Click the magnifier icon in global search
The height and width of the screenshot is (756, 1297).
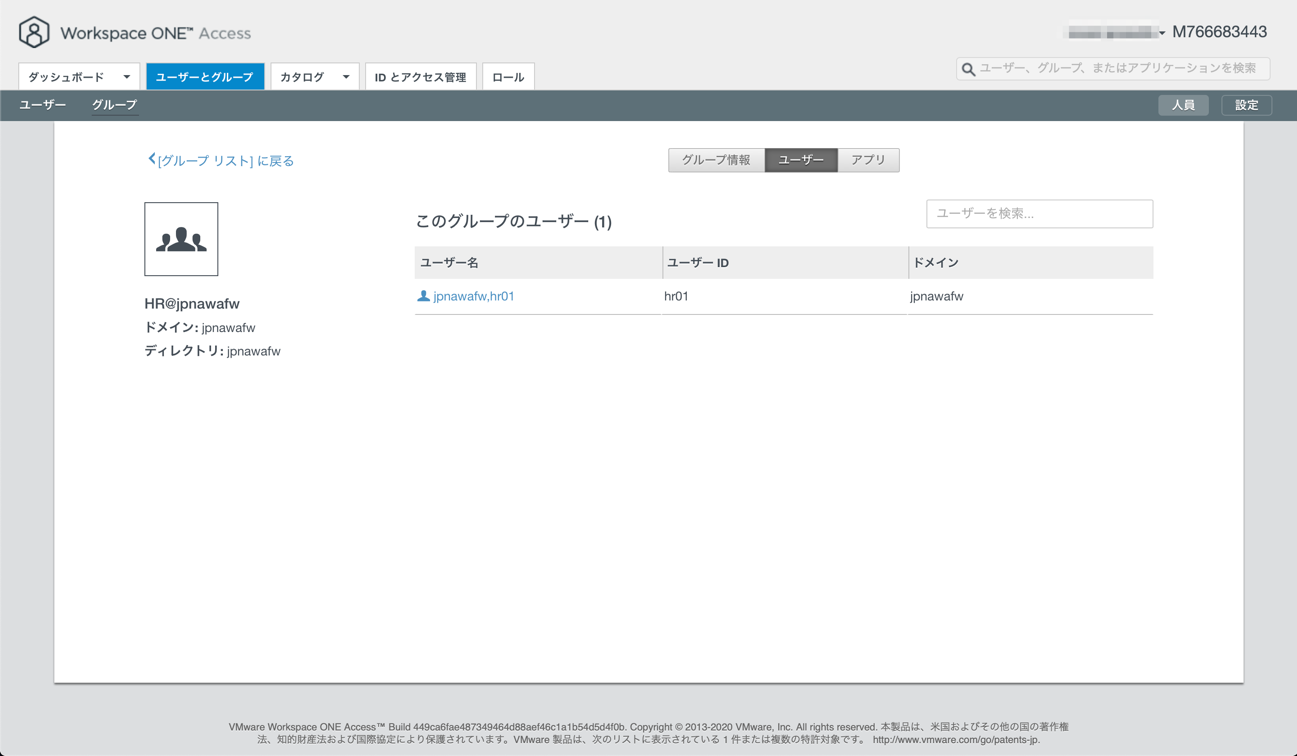[x=968, y=69]
